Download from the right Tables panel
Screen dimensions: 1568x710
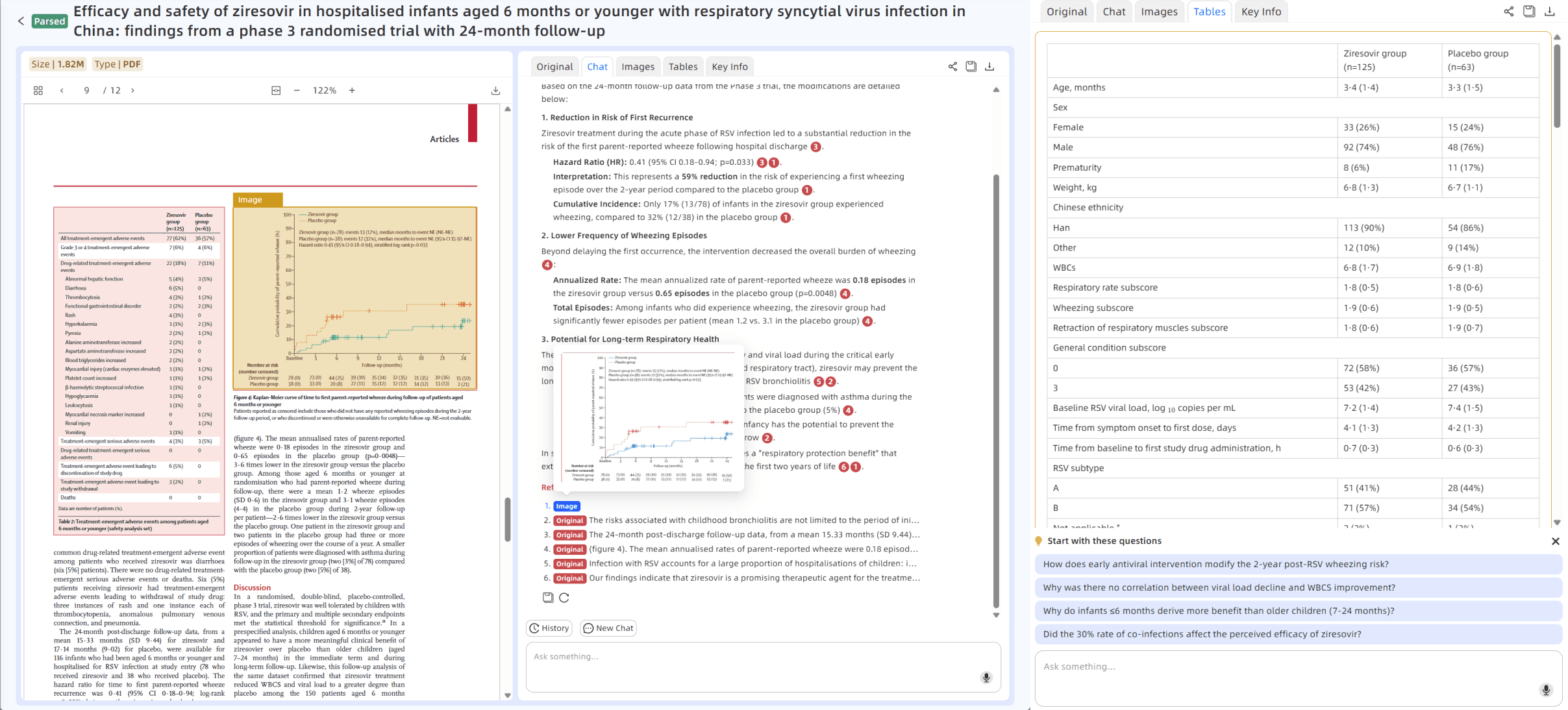(1550, 11)
